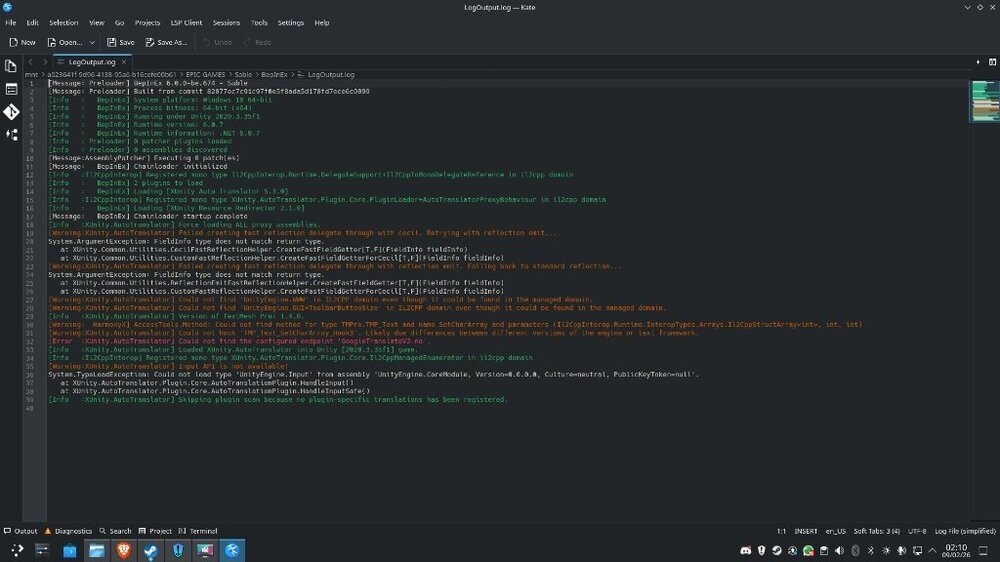Screen dimensions: 1000x562
Task: Click the Open file toolbar button
Action: pos(64,42)
